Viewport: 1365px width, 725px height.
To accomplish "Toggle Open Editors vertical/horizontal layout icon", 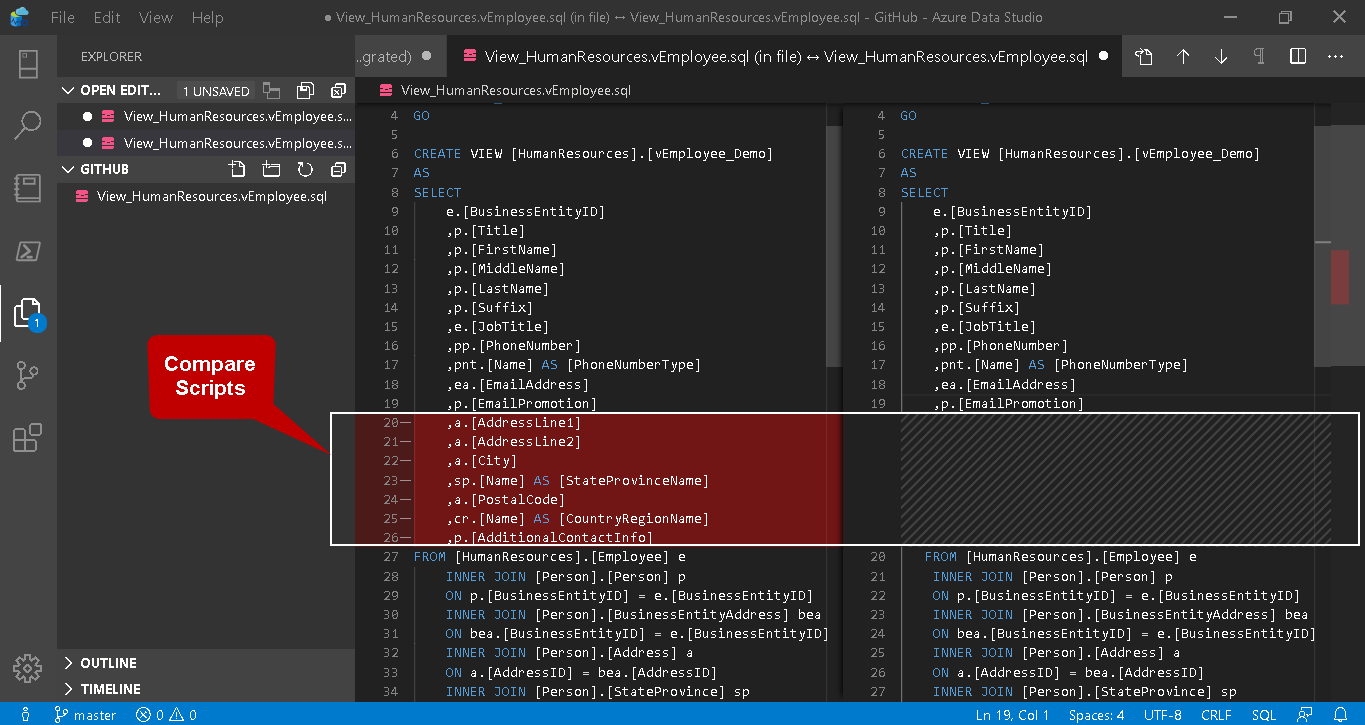I will coord(271,91).
